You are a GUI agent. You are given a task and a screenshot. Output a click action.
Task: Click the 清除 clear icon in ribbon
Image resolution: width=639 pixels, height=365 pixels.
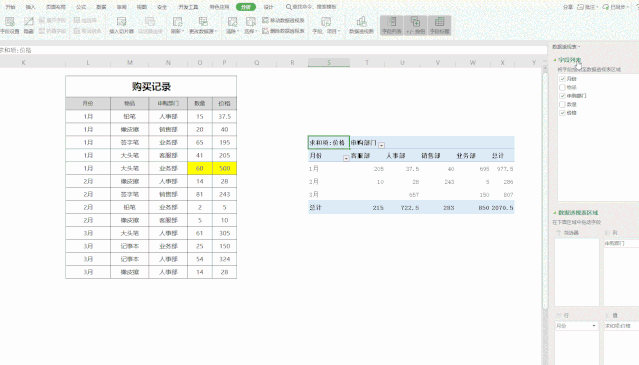(232, 22)
